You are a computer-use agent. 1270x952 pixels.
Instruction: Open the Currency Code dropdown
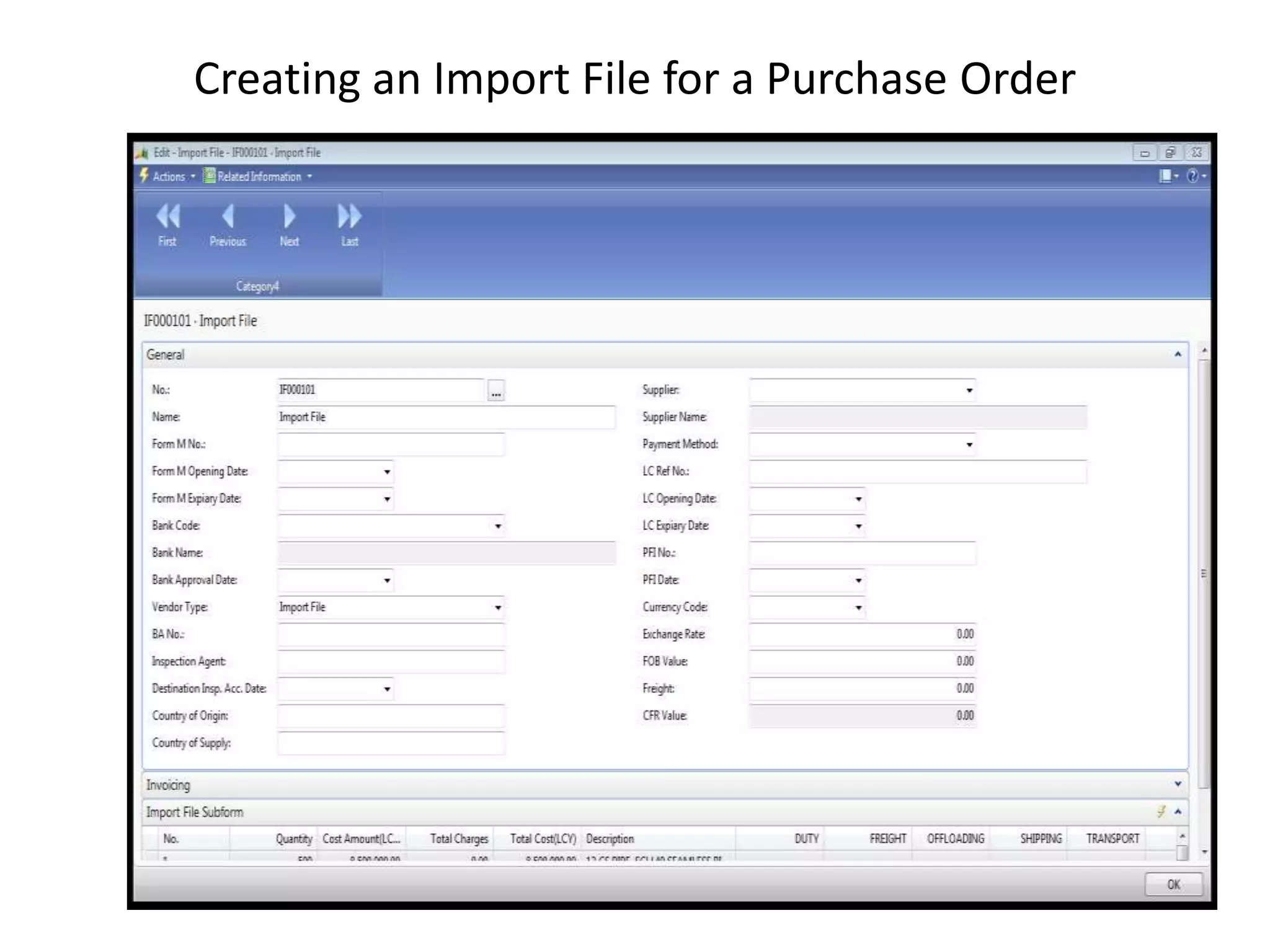coord(858,608)
